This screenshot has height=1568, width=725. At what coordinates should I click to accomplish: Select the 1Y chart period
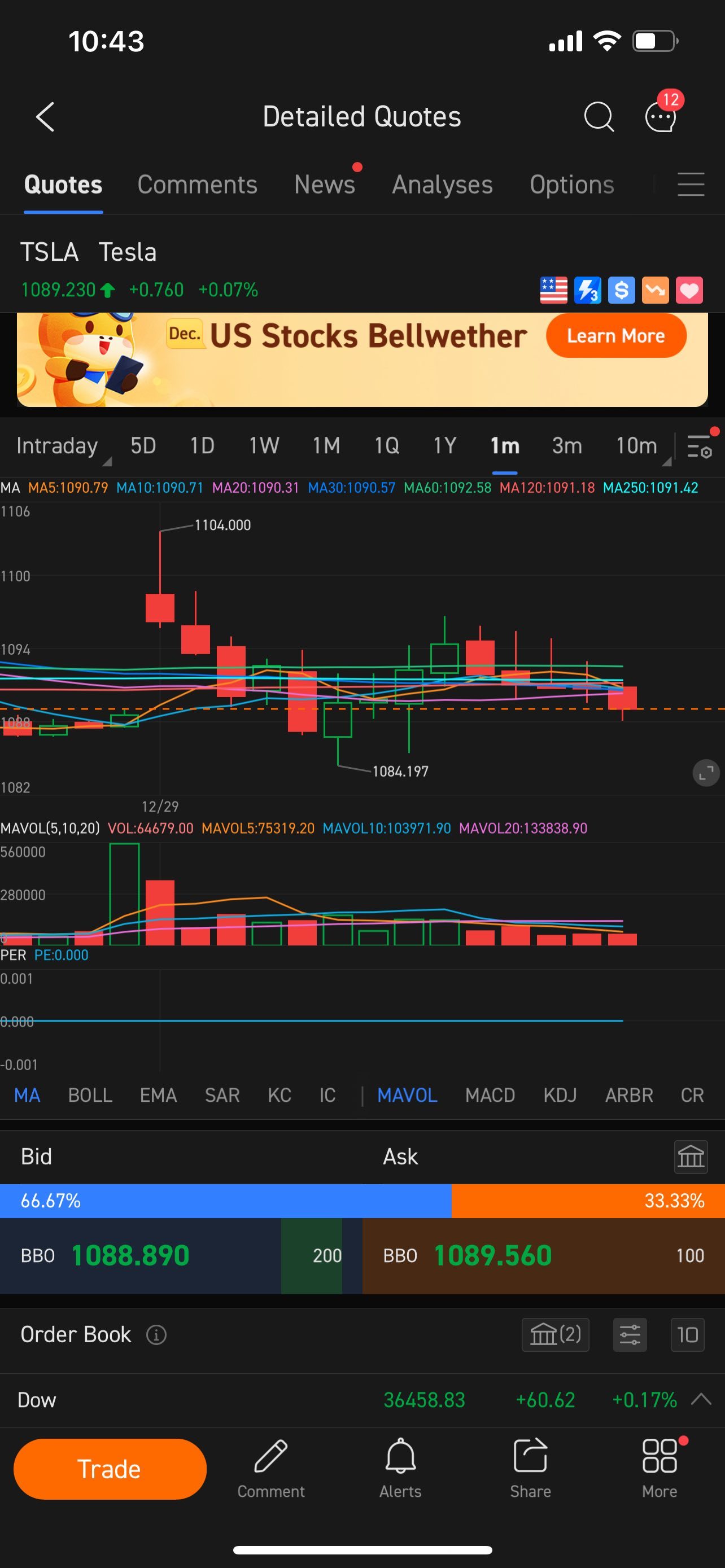point(444,446)
